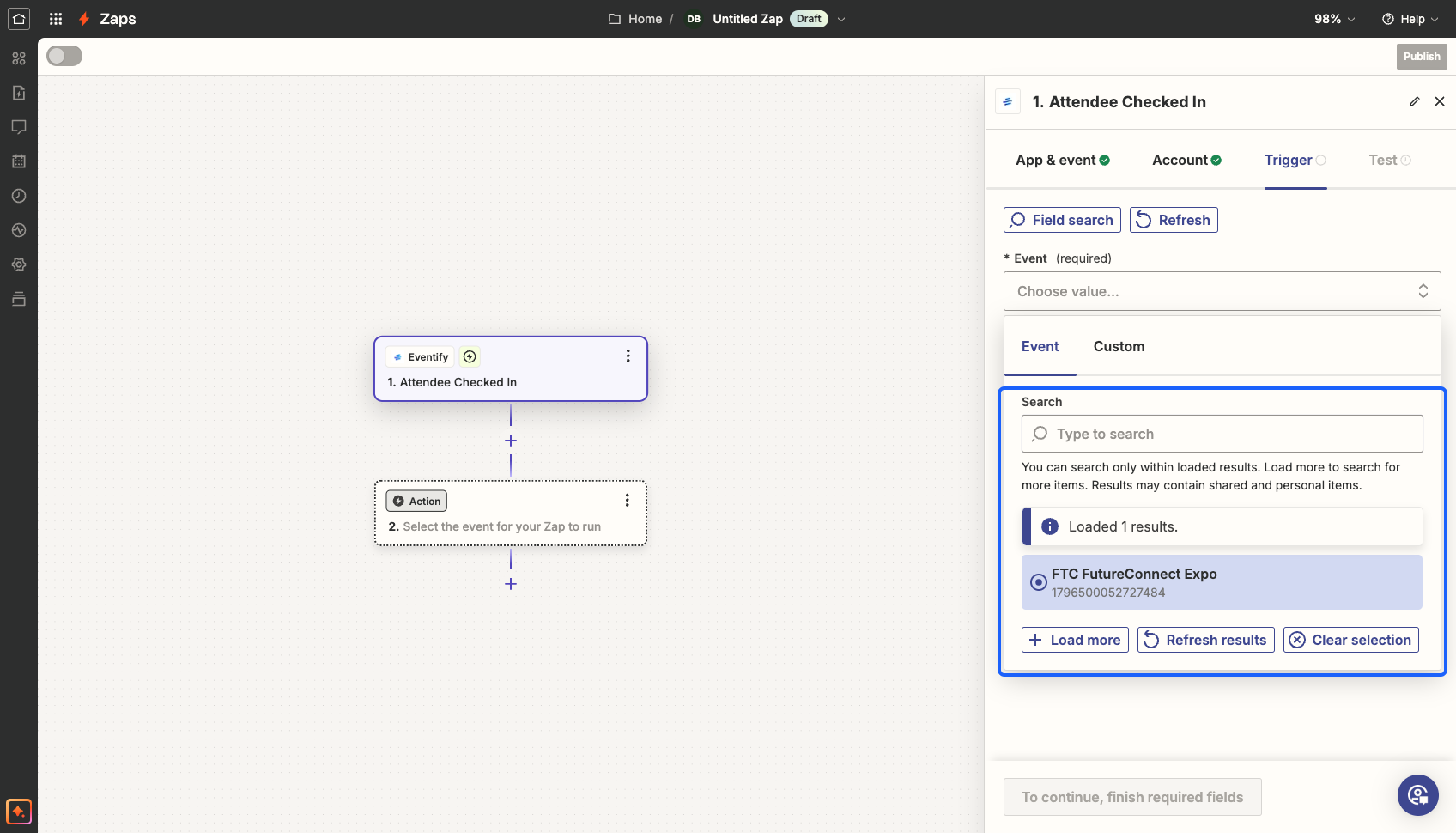The image size is (1456, 833).
Task: Close the Attendee Checked In panel
Action: 1440,101
